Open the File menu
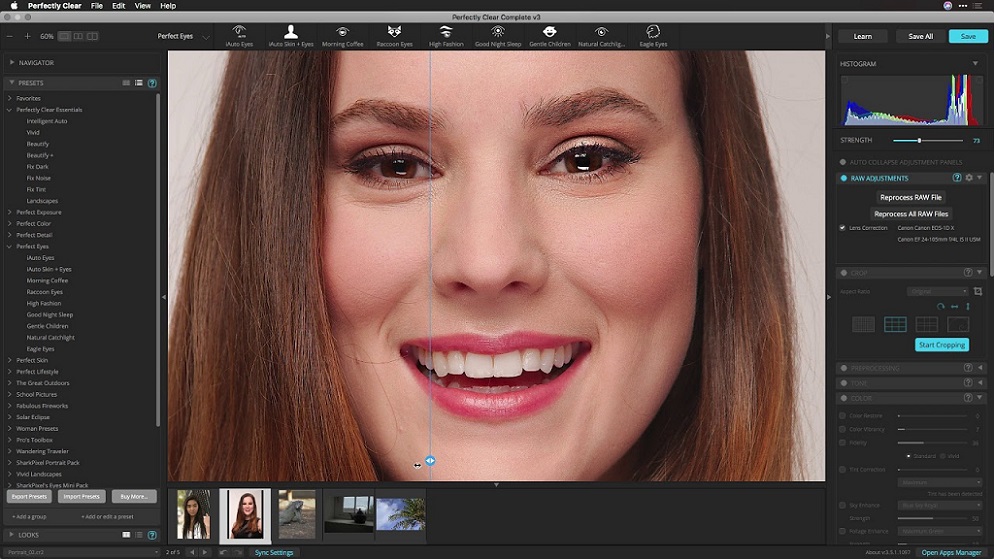 [96, 6]
